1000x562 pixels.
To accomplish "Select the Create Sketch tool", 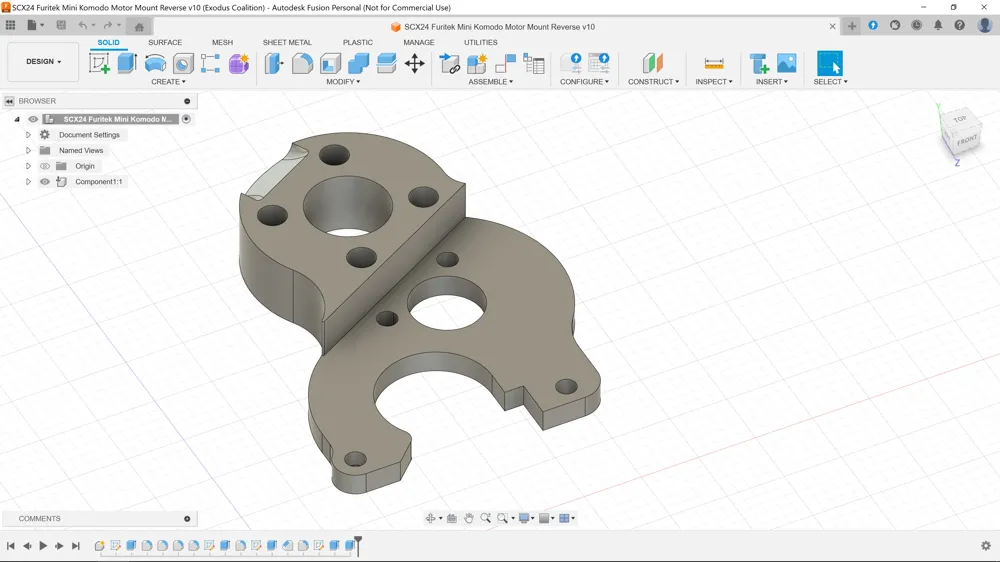I will coord(99,63).
